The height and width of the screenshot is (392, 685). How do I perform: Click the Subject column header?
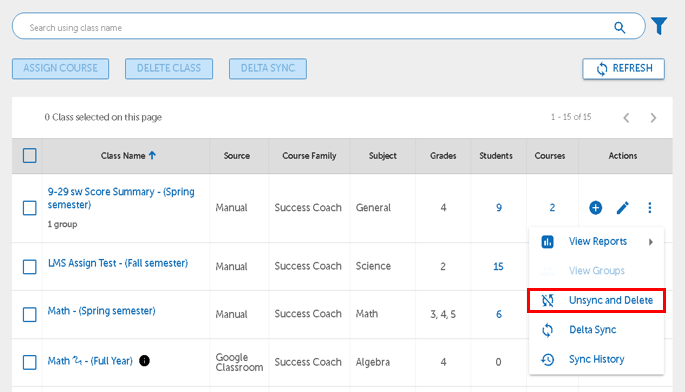tap(383, 156)
